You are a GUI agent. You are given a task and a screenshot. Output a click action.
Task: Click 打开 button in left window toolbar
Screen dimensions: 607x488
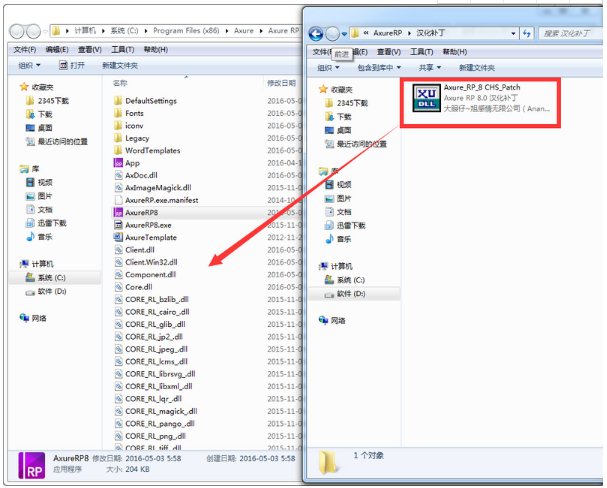point(72,65)
